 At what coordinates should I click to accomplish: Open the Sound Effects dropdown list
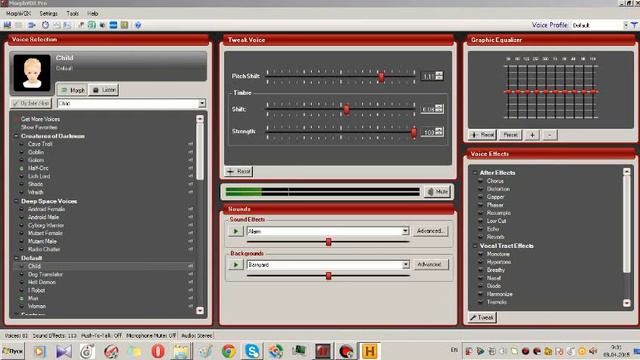405,231
